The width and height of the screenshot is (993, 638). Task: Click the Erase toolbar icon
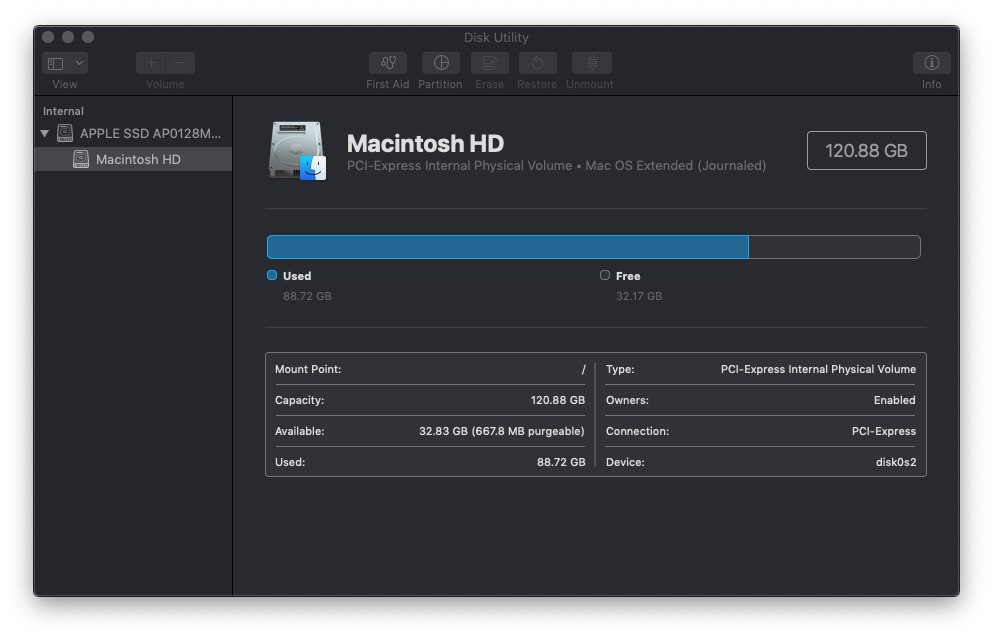pos(490,63)
